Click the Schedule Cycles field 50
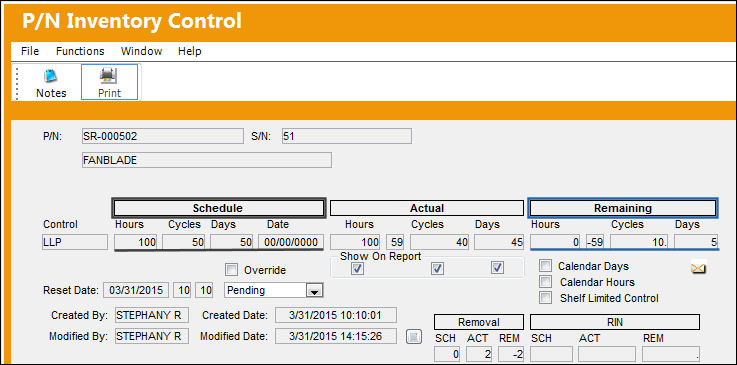The height and width of the screenshot is (365, 737). pos(184,242)
